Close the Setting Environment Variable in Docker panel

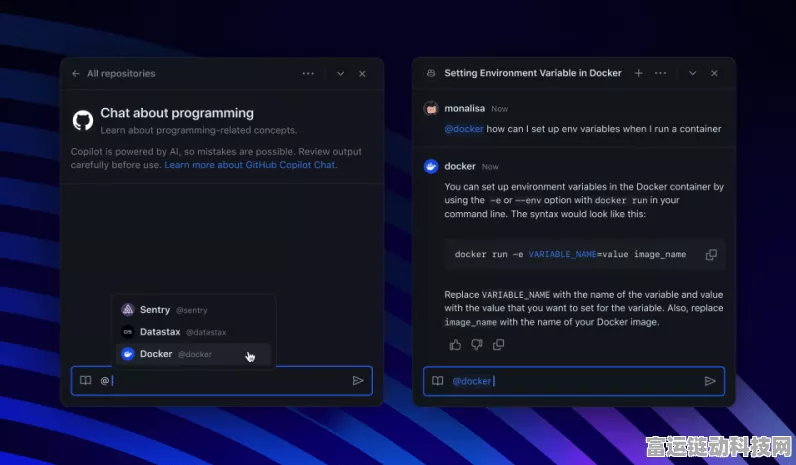pyautogui.click(x=714, y=73)
